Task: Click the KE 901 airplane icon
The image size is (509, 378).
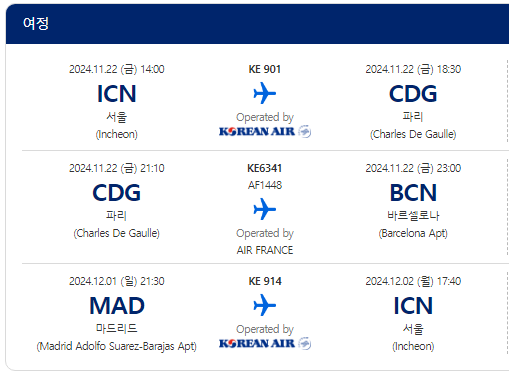Action: tap(265, 93)
